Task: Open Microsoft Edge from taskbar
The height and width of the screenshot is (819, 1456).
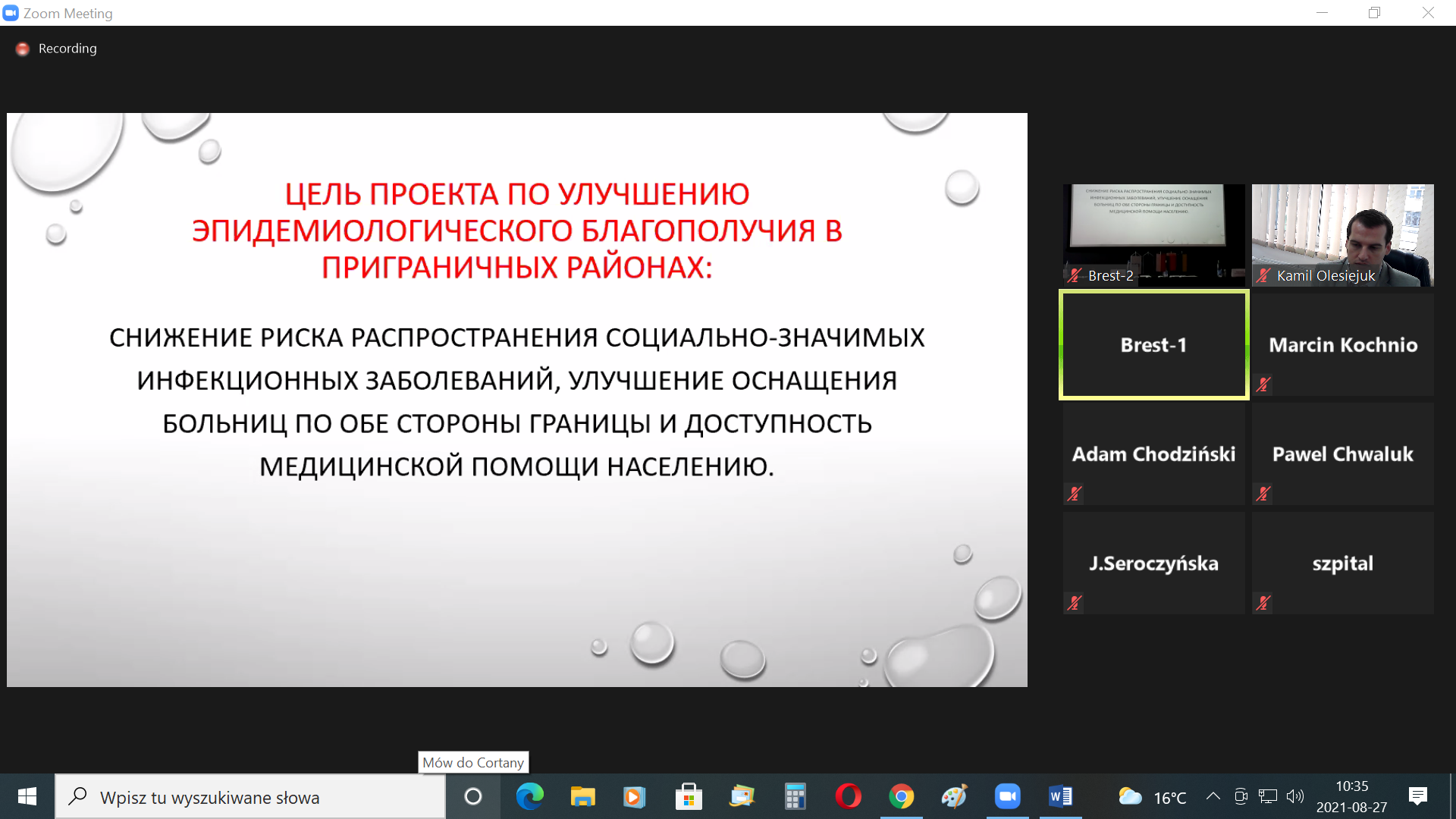Action: (x=529, y=796)
